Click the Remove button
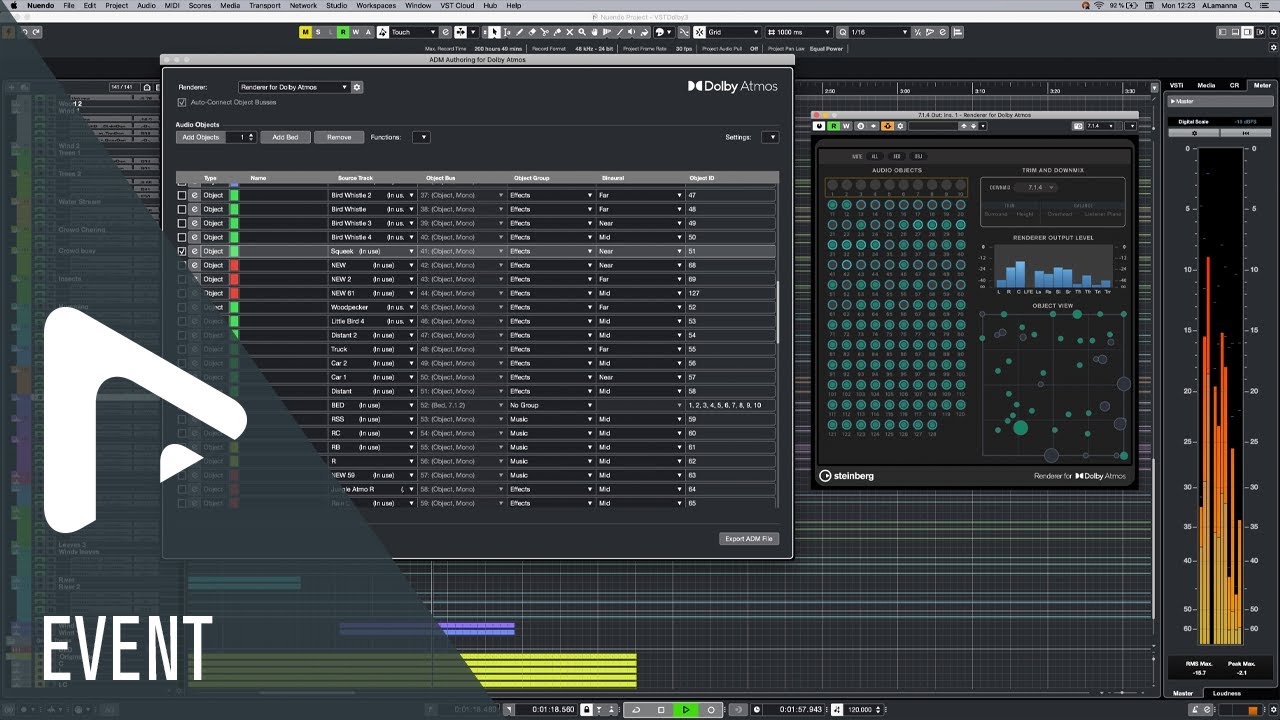This screenshot has width=1280, height=720. (339, 137)
